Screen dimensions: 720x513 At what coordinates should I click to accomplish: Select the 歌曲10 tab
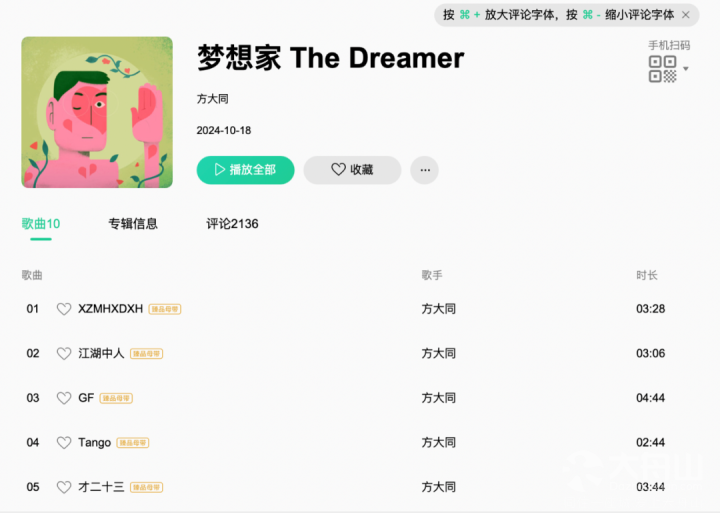coord(41,224)
